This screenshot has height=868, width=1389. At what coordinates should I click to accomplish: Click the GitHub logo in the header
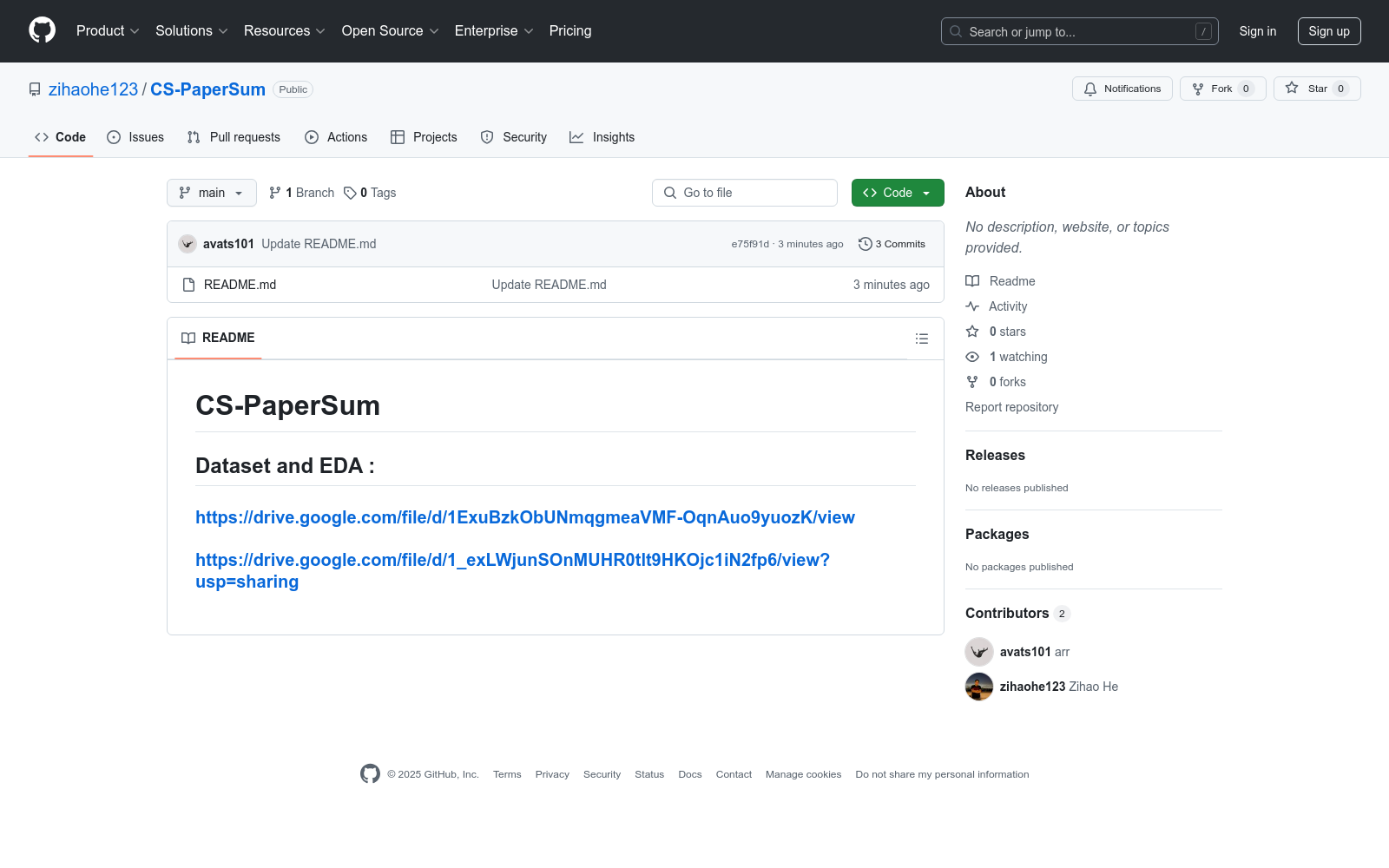coord(42,30)
